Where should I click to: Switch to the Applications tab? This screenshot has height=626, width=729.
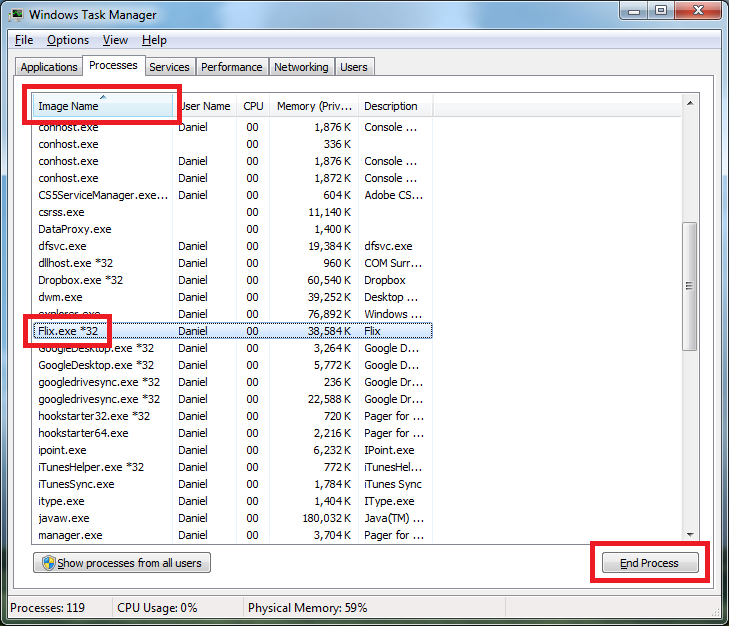pos(49,67)
